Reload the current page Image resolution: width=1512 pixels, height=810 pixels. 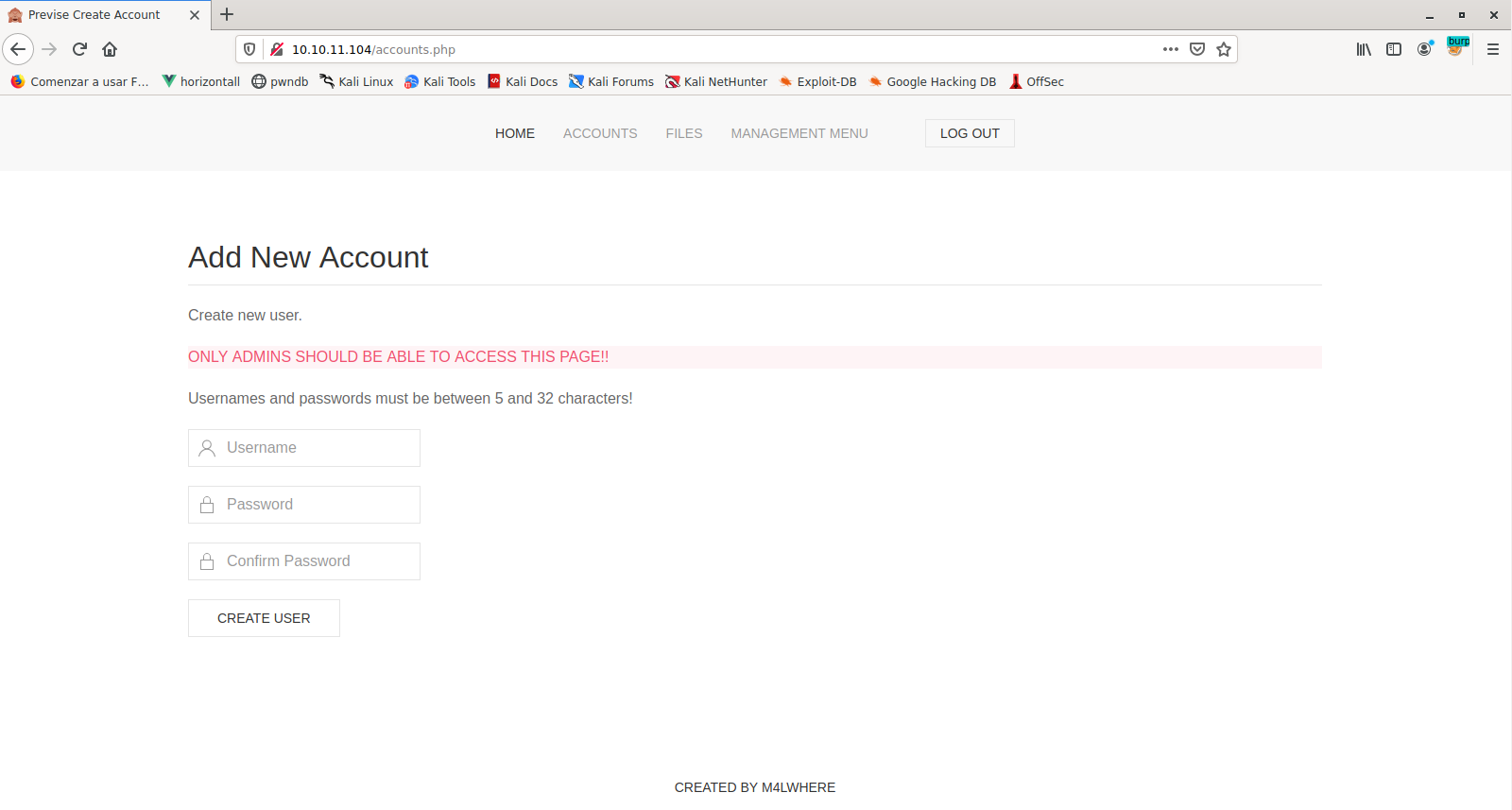click(x=79, y=49)
